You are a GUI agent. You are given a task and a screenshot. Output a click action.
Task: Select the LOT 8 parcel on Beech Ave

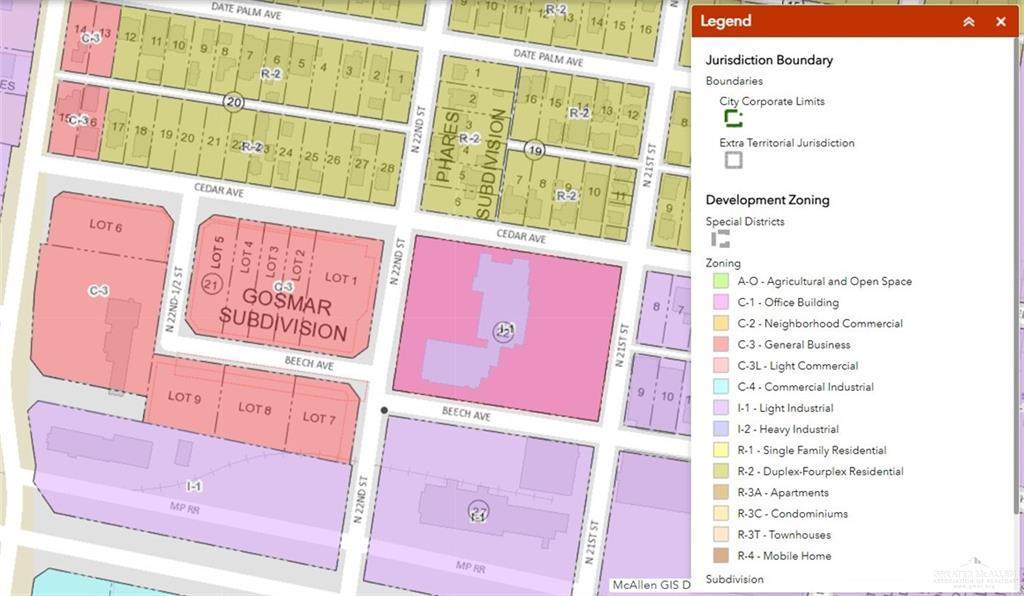255,409
